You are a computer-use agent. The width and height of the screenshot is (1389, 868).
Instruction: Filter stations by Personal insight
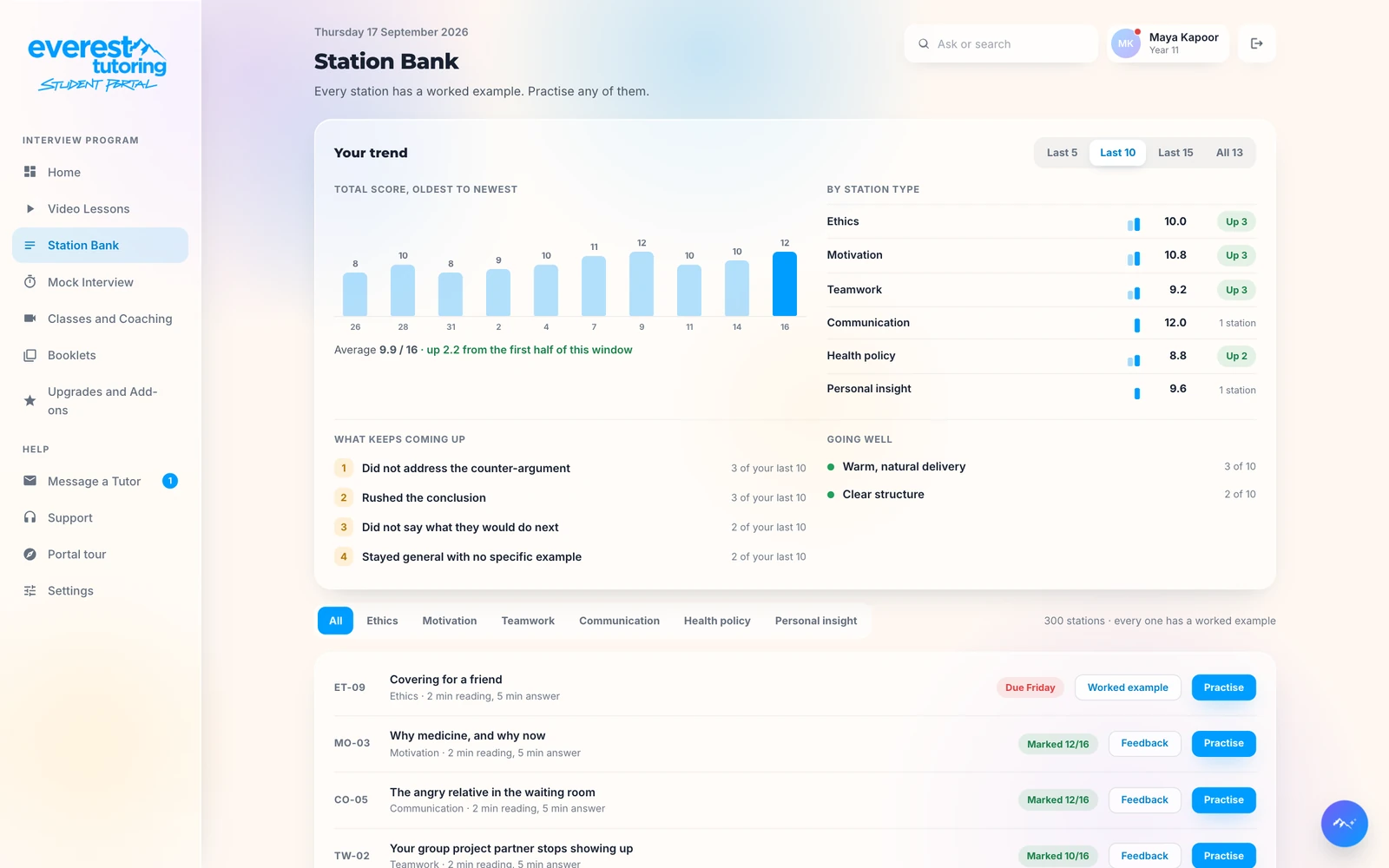coord(816,621)
